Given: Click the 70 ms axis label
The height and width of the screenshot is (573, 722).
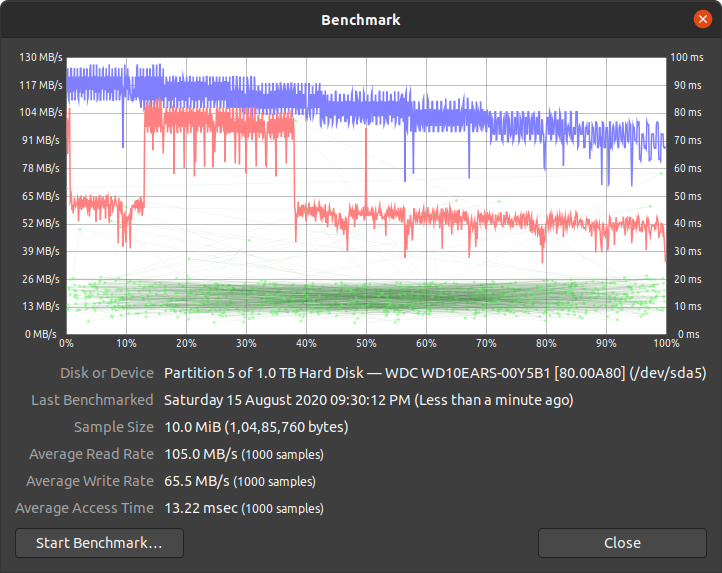Looking at the screenshot, I should click(x=687, y=140).
